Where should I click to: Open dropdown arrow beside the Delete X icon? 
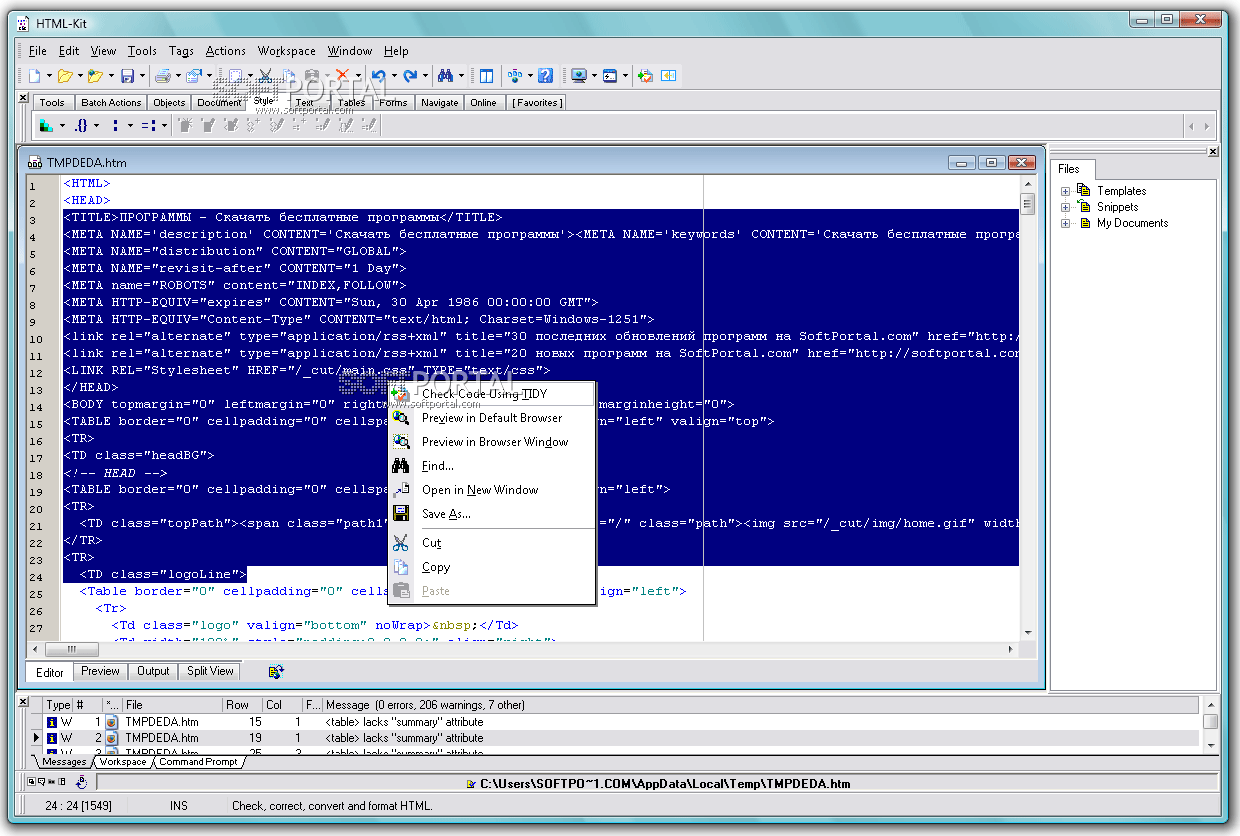tap(357, 76)
